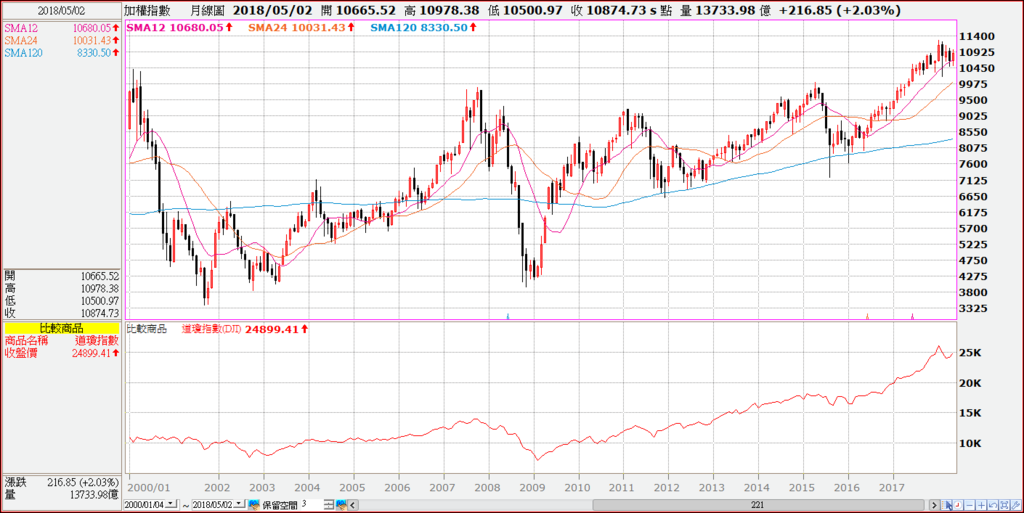Zoom out the chart with minus icon
The image size is (1024, 513).
(x=969, y=505)
